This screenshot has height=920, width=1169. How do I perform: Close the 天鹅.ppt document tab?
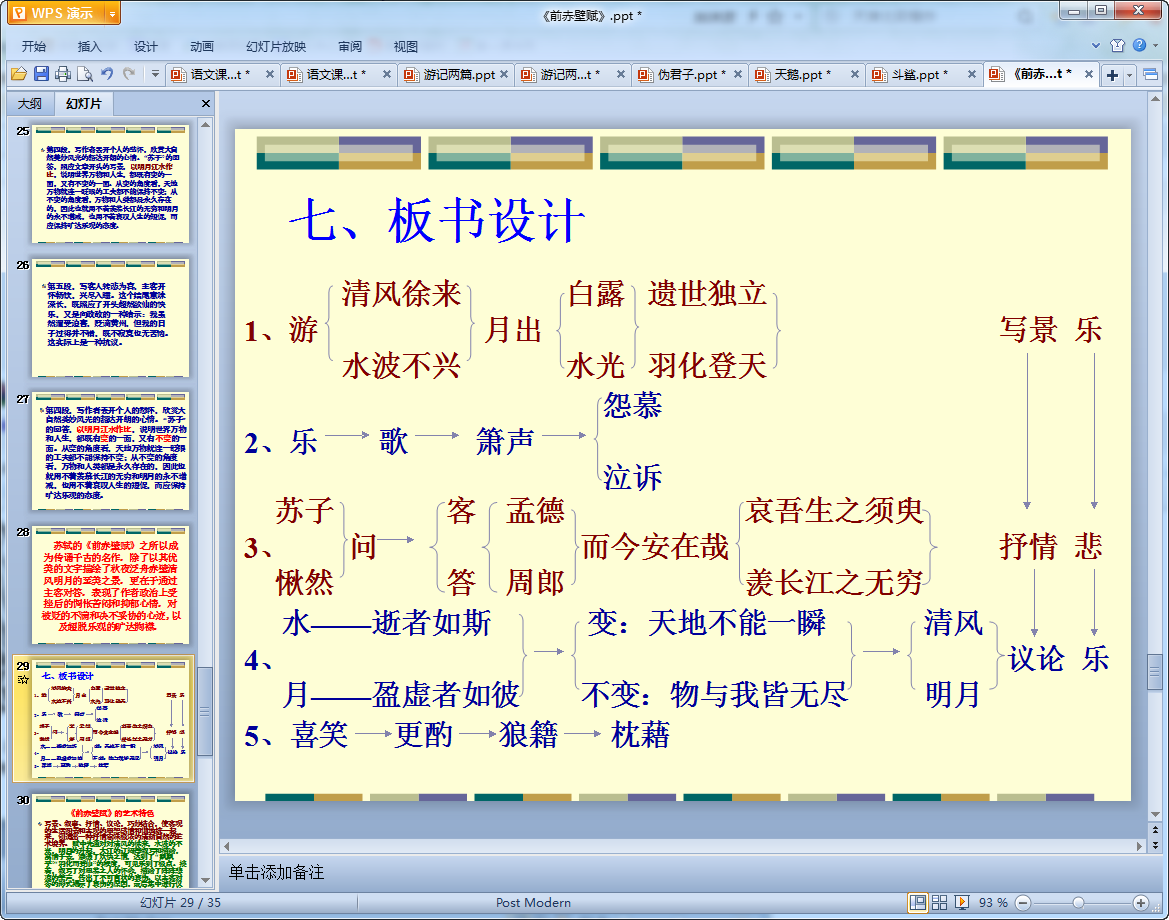click(854, 74)
